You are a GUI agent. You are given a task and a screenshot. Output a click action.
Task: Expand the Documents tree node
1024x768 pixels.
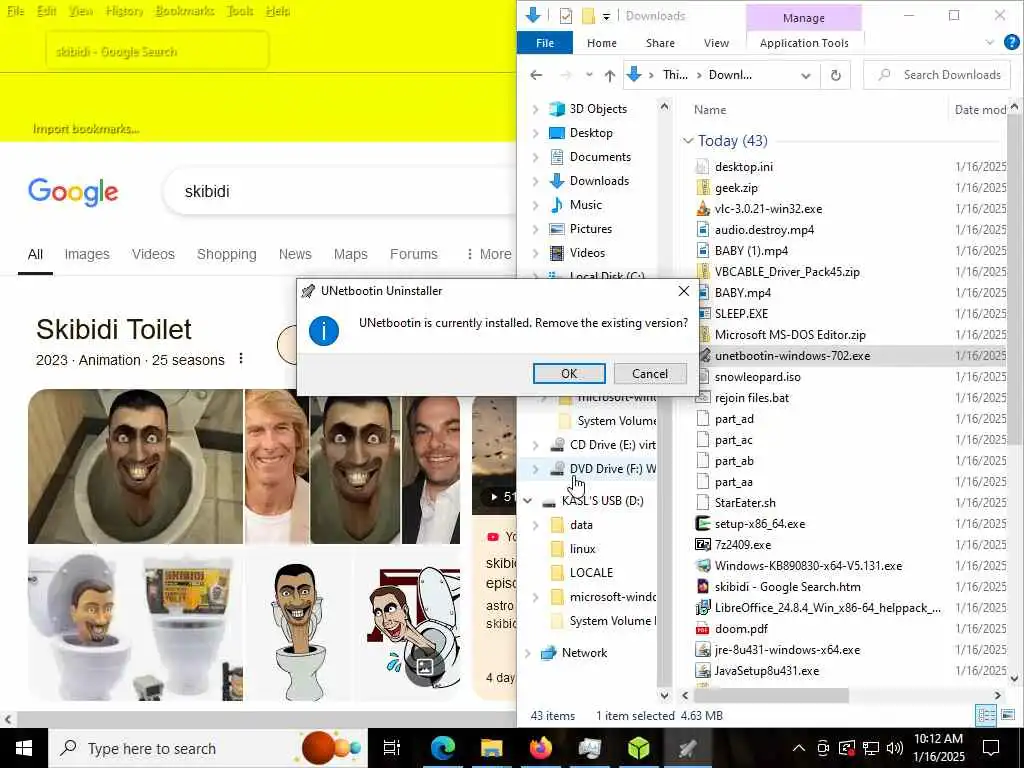[536, 157]
